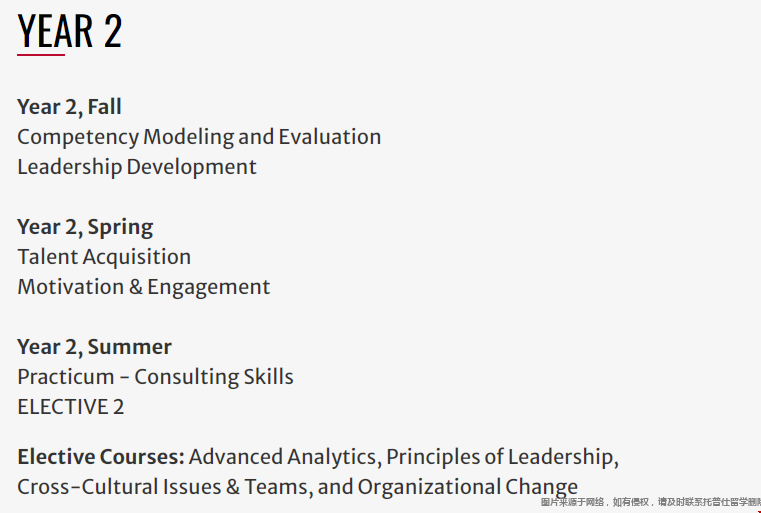This screenshot has width=761, height=513.
Task: Select the Talent Acquisition course line
Action: pos(104,257)
